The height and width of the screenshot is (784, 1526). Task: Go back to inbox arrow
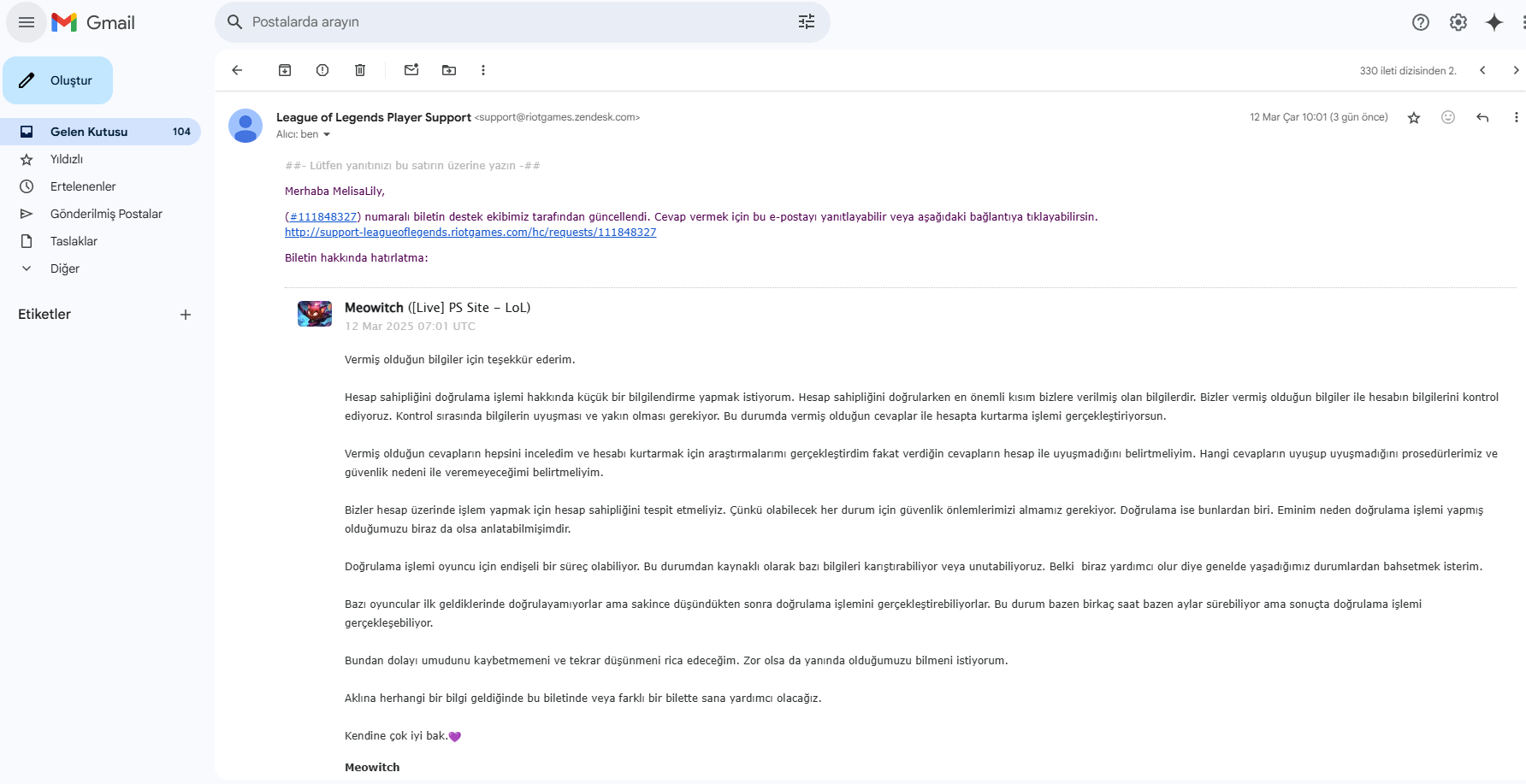tap(237, 70)
